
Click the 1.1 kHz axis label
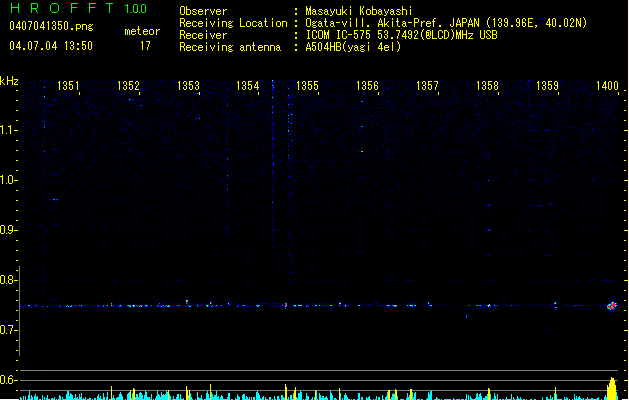click(x=8, y=130)
